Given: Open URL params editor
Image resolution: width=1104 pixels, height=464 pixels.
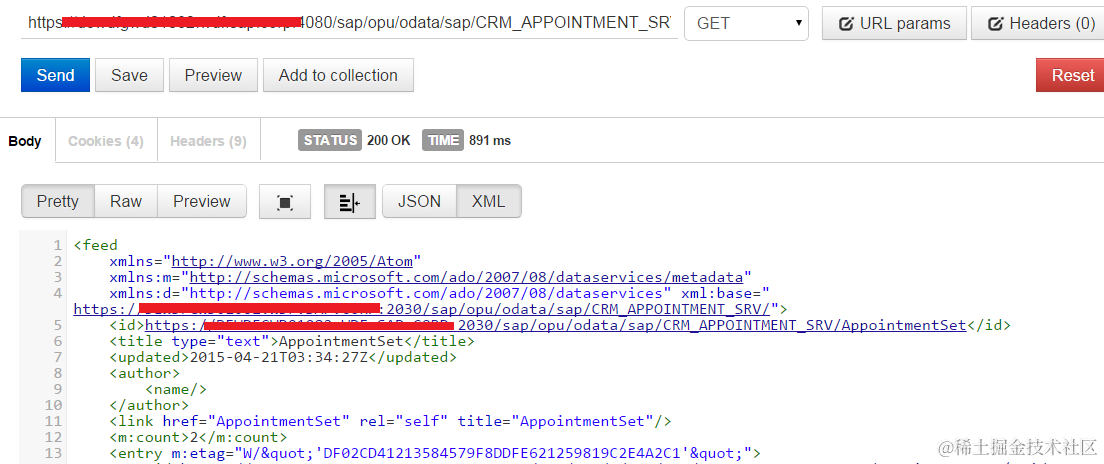Looking at the screenshot, I should [x=895, y=23].
